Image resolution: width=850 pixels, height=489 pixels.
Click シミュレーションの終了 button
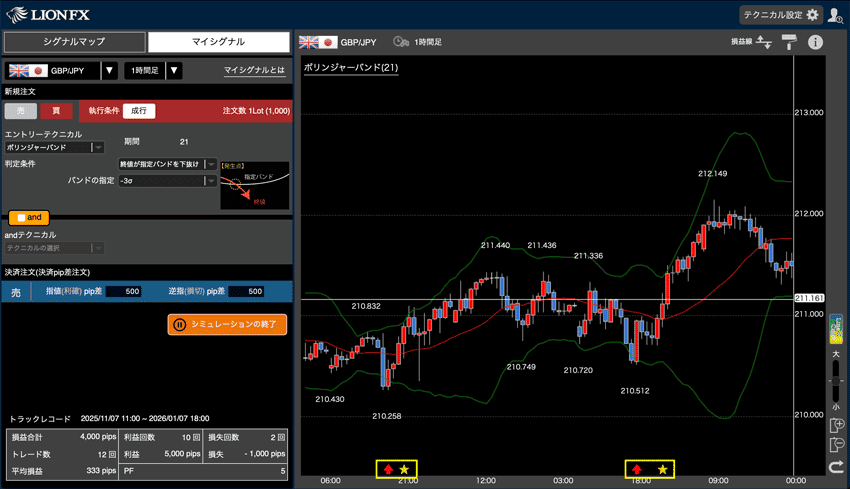[x=227, y=324]
